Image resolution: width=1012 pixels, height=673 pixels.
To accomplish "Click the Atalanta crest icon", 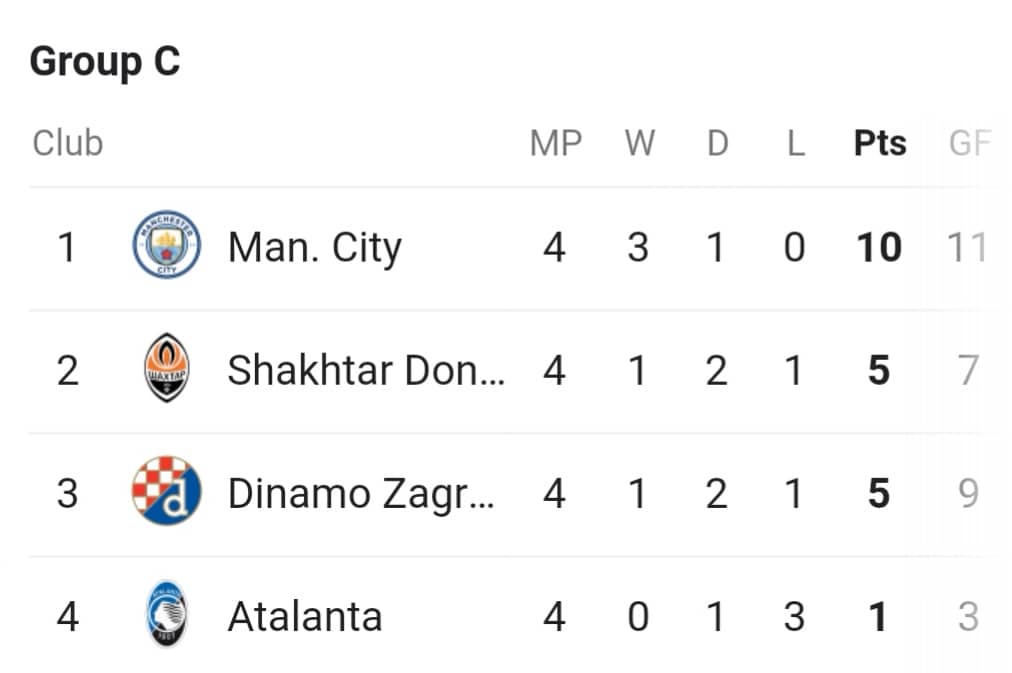I will click(x=167, y=614).
